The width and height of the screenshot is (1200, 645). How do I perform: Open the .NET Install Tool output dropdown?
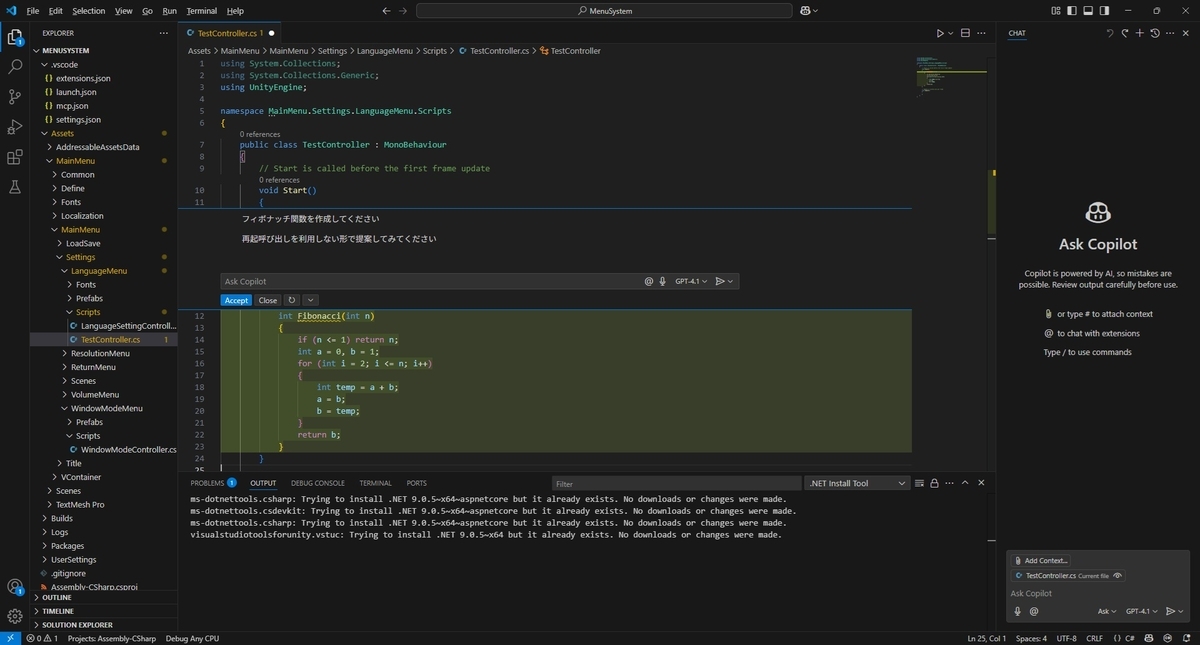point(858,483)
